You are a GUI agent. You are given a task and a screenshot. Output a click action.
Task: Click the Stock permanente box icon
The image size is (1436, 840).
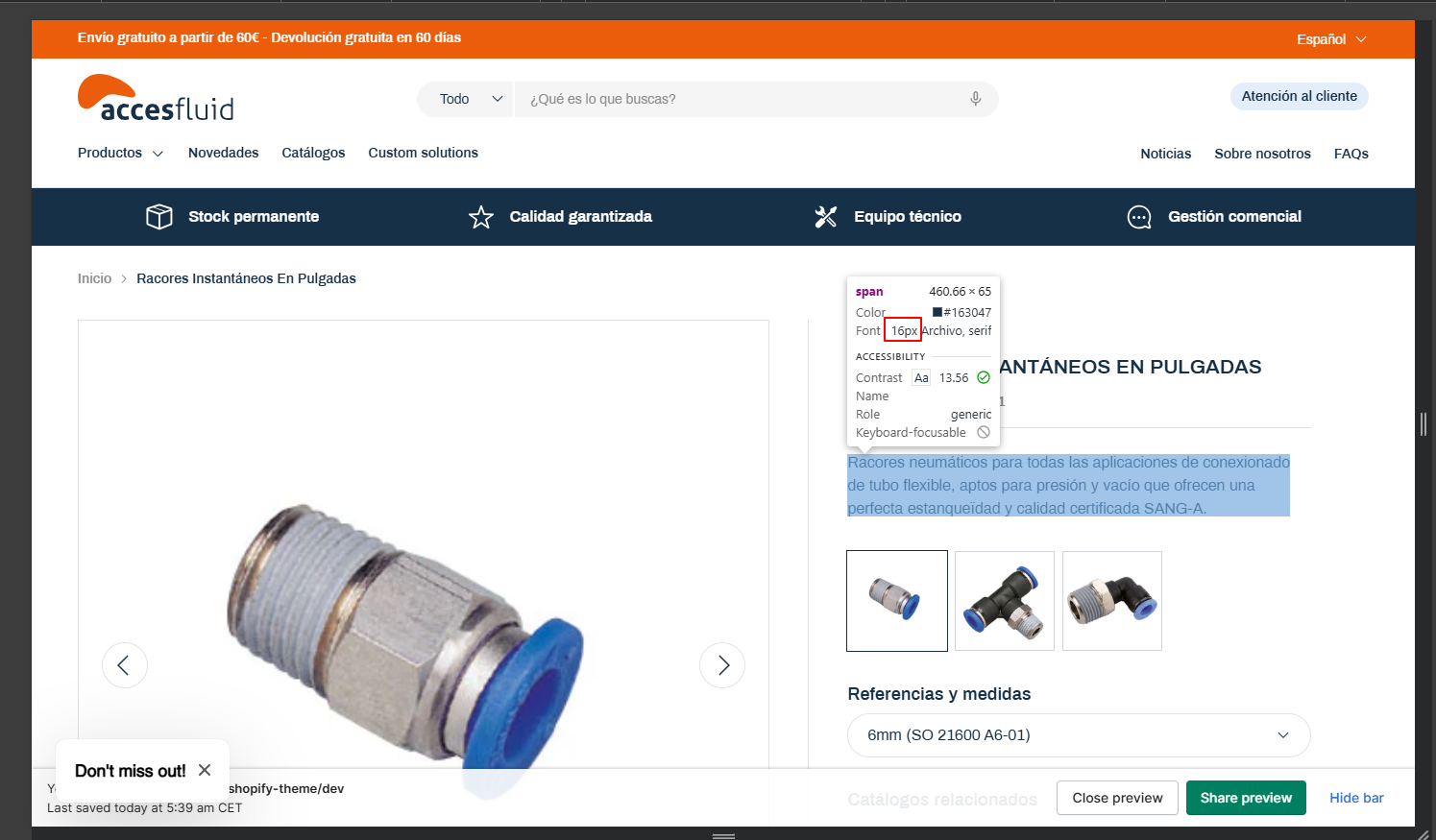[159, 217]
